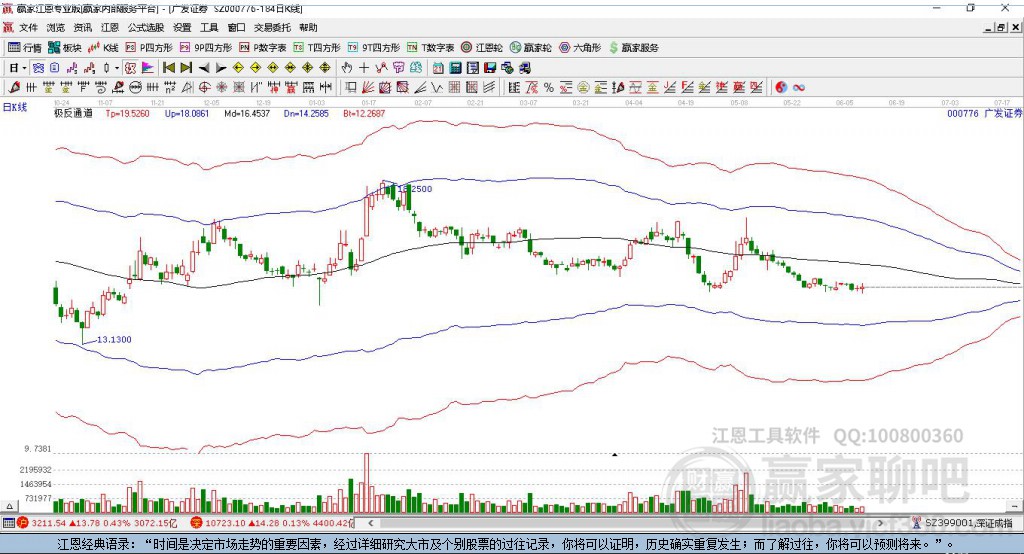Click the colorful flag icon

click(x=148, y=68)
